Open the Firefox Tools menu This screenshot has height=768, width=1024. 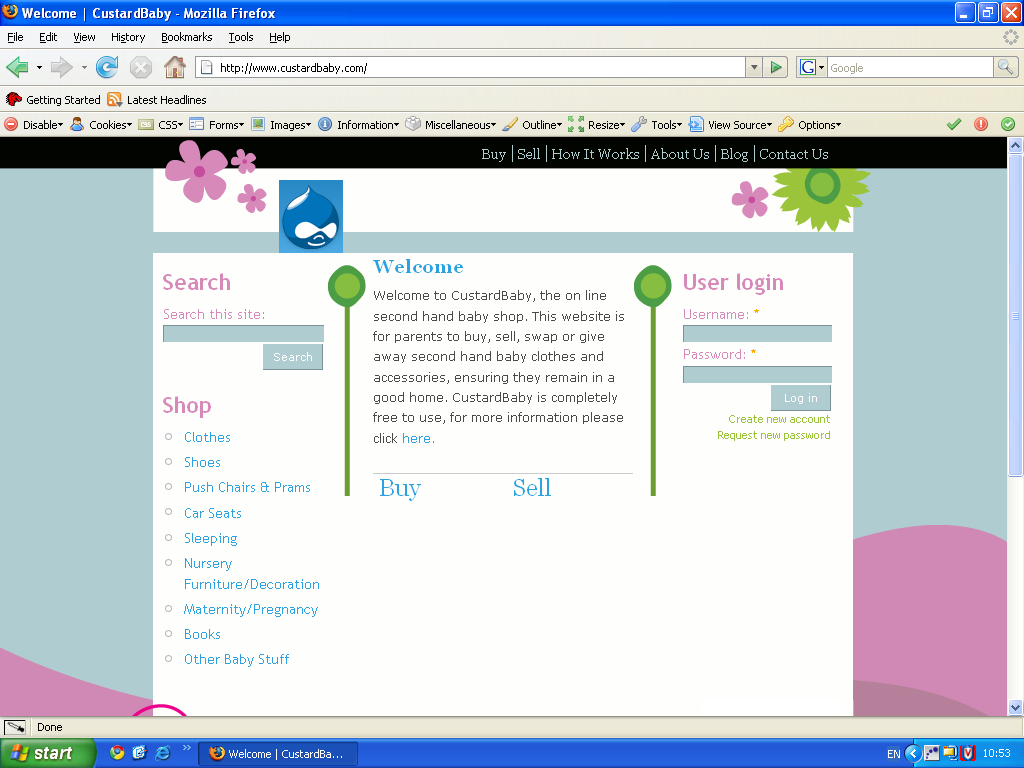click(x=241, y=37)
